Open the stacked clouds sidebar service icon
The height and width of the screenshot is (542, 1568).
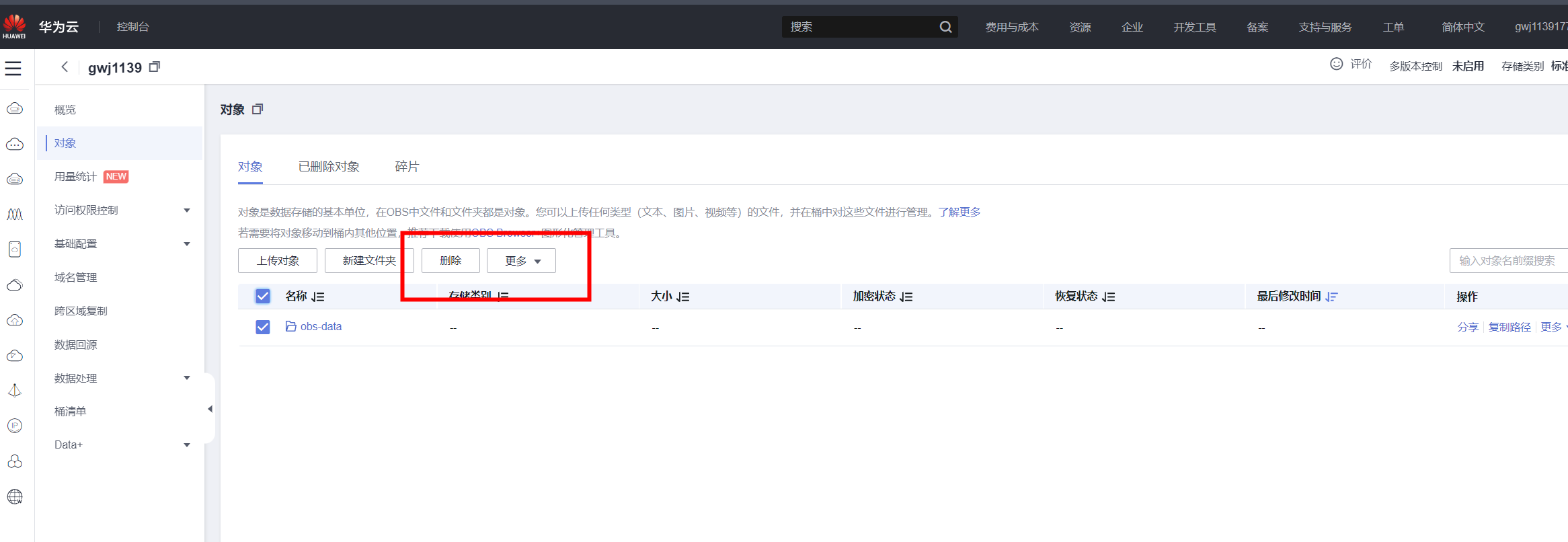tap(15, 285)
